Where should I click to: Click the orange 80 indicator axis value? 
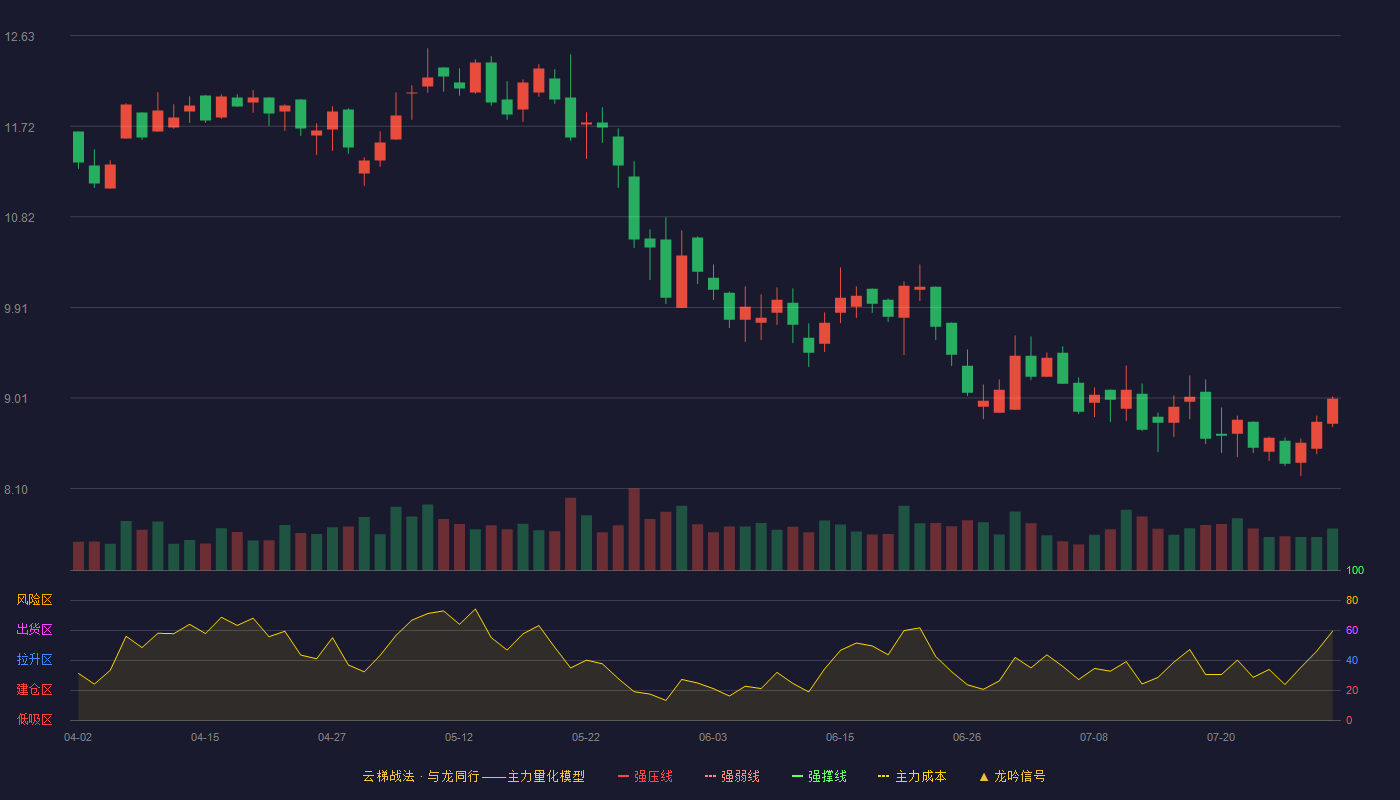[1352, 601]
